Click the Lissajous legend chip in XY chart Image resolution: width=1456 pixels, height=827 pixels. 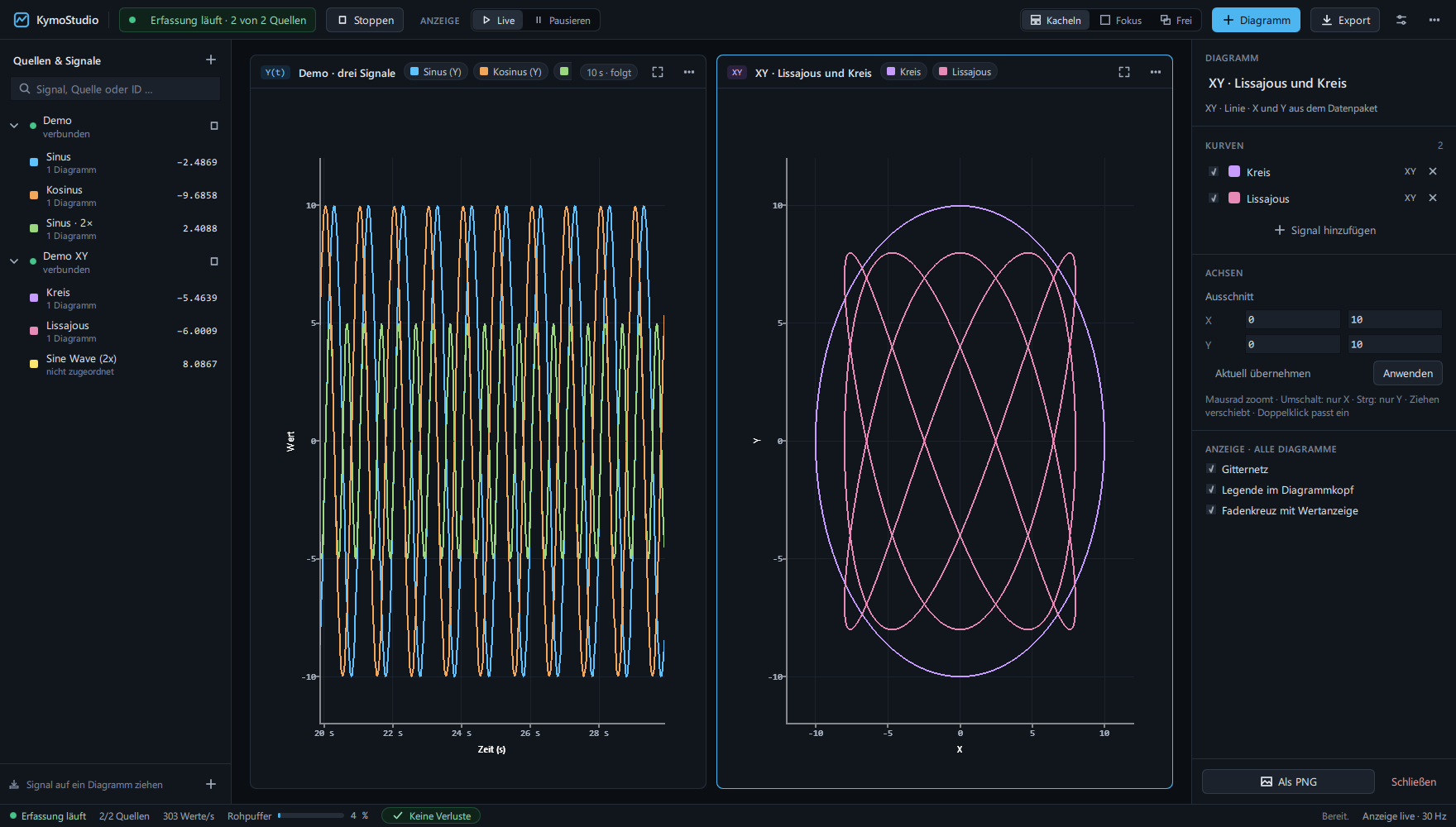[x=965, y=72]
